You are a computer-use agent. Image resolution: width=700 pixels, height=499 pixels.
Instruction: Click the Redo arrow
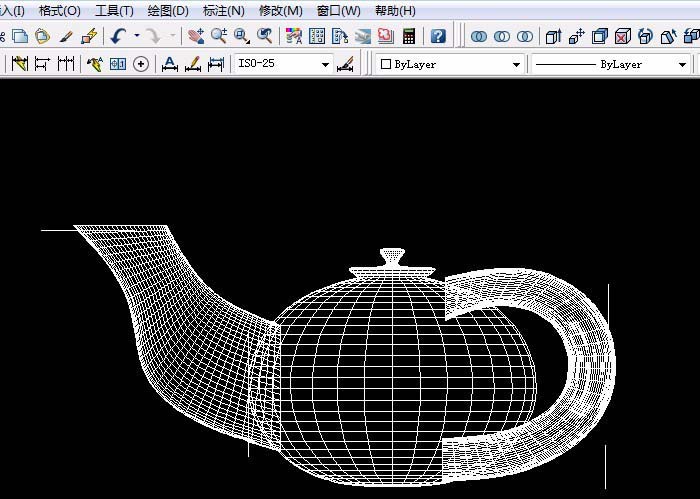[154, 36]
